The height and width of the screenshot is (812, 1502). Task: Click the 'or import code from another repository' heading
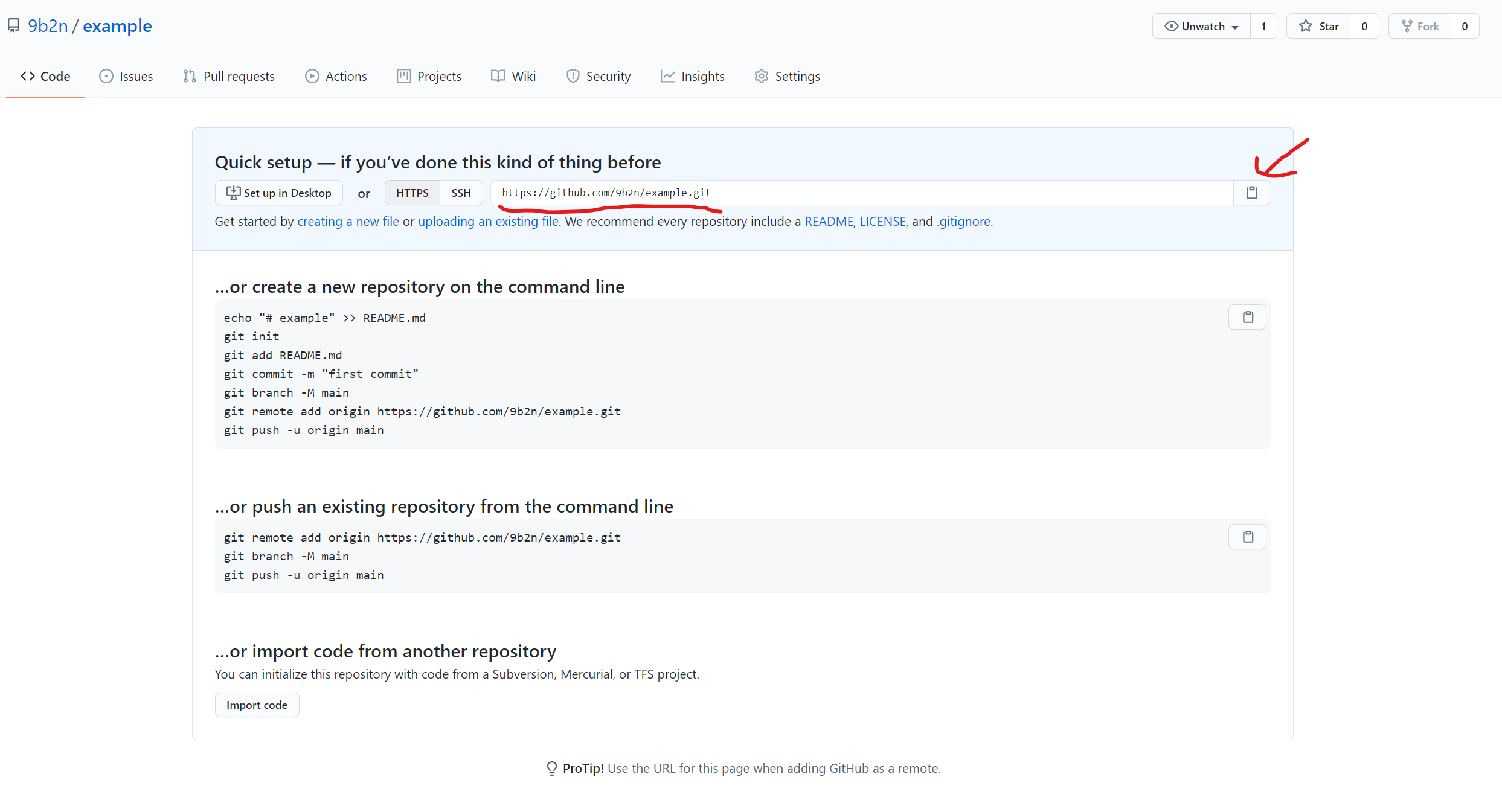[x=385, y=651]
